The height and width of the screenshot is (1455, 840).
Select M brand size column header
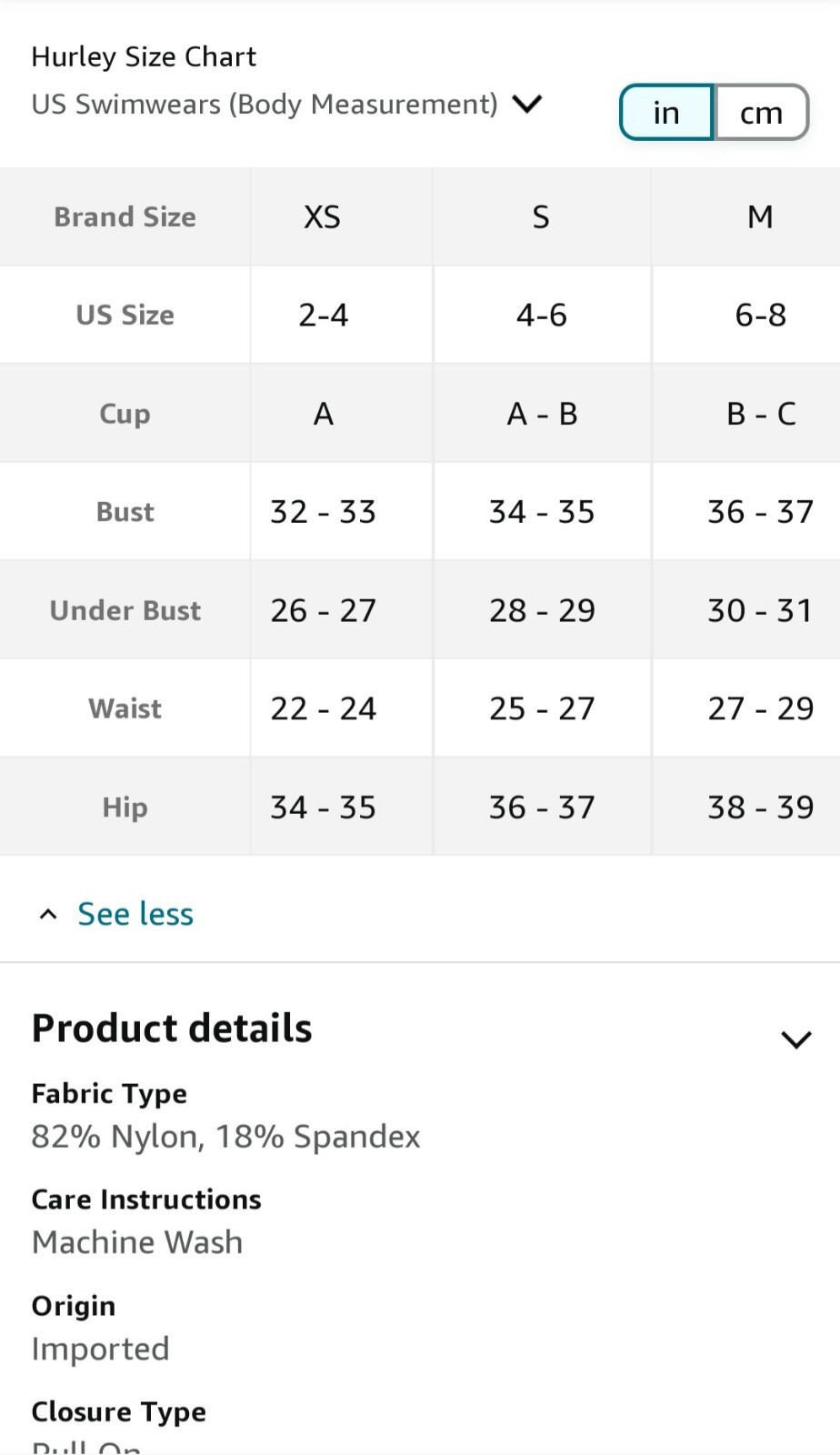pos(760,217)
